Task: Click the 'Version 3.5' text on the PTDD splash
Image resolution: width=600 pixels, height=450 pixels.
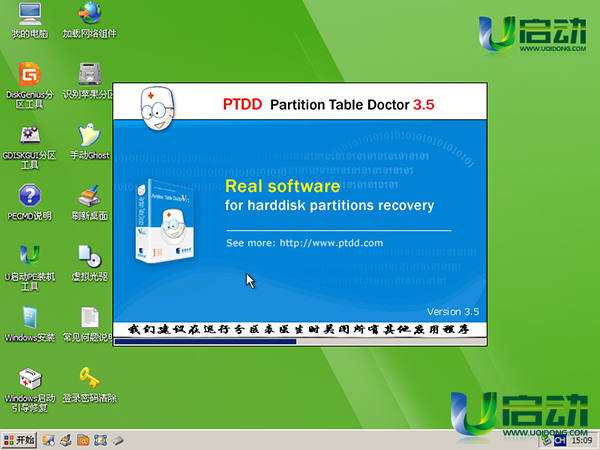Action: click(453, 312)
